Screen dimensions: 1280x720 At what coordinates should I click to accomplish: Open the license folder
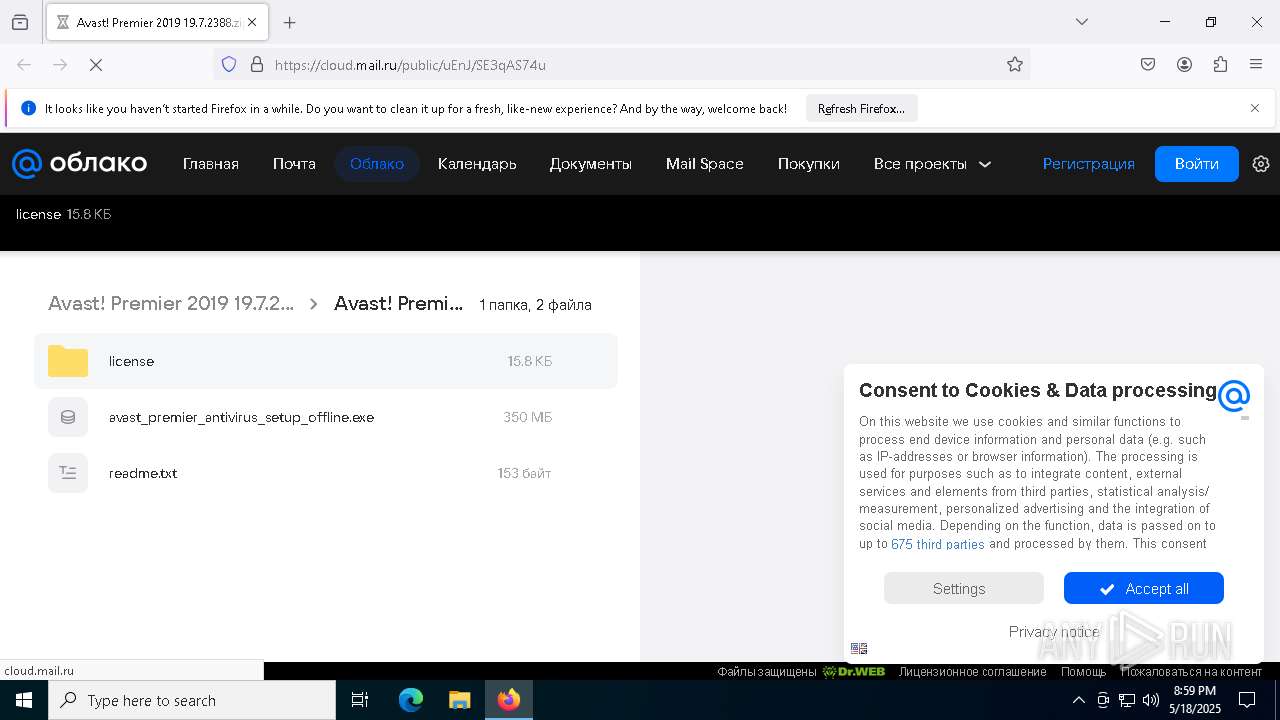click(326, 361)
